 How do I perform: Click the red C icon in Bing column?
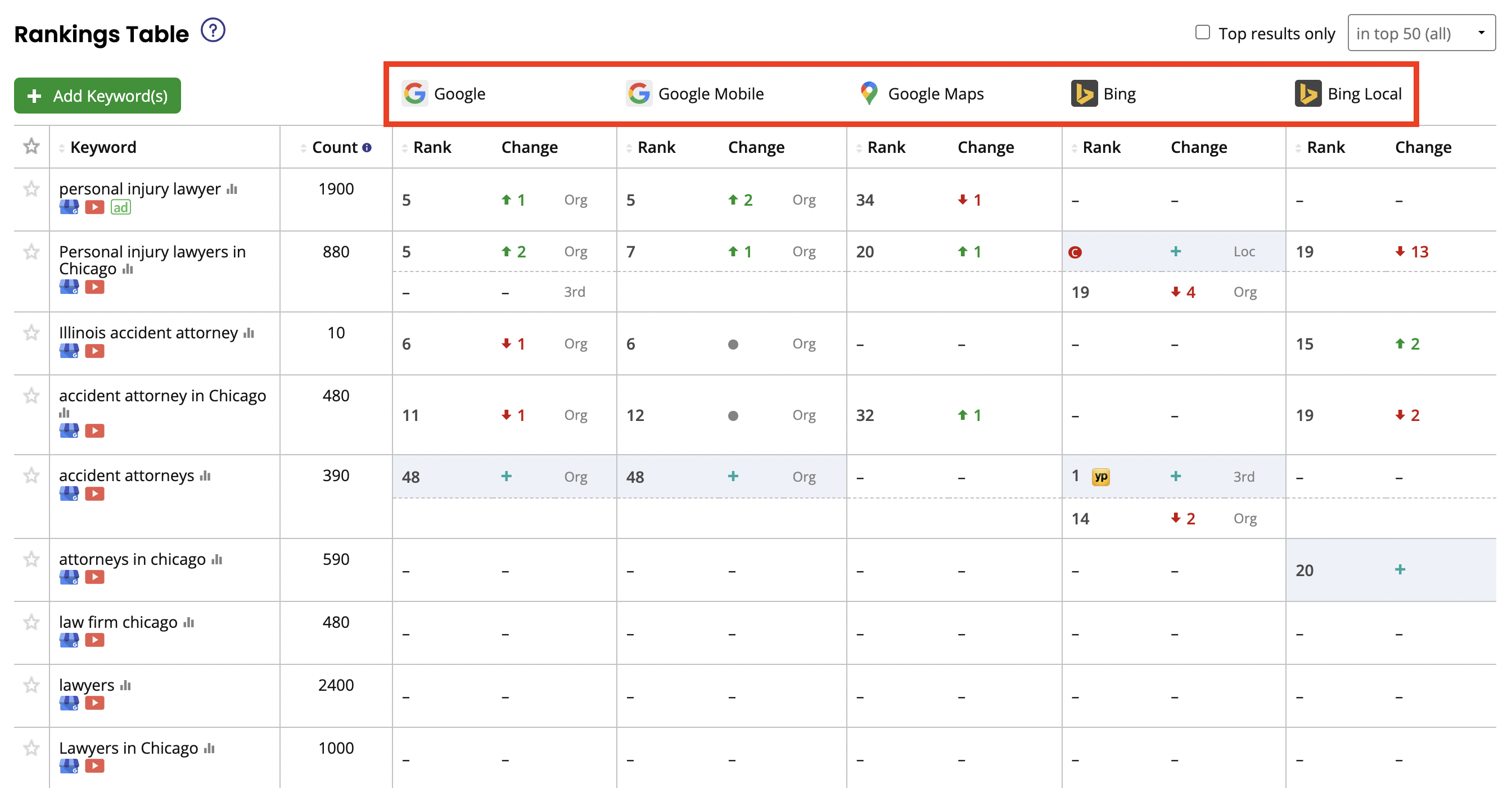(1075, 252)
